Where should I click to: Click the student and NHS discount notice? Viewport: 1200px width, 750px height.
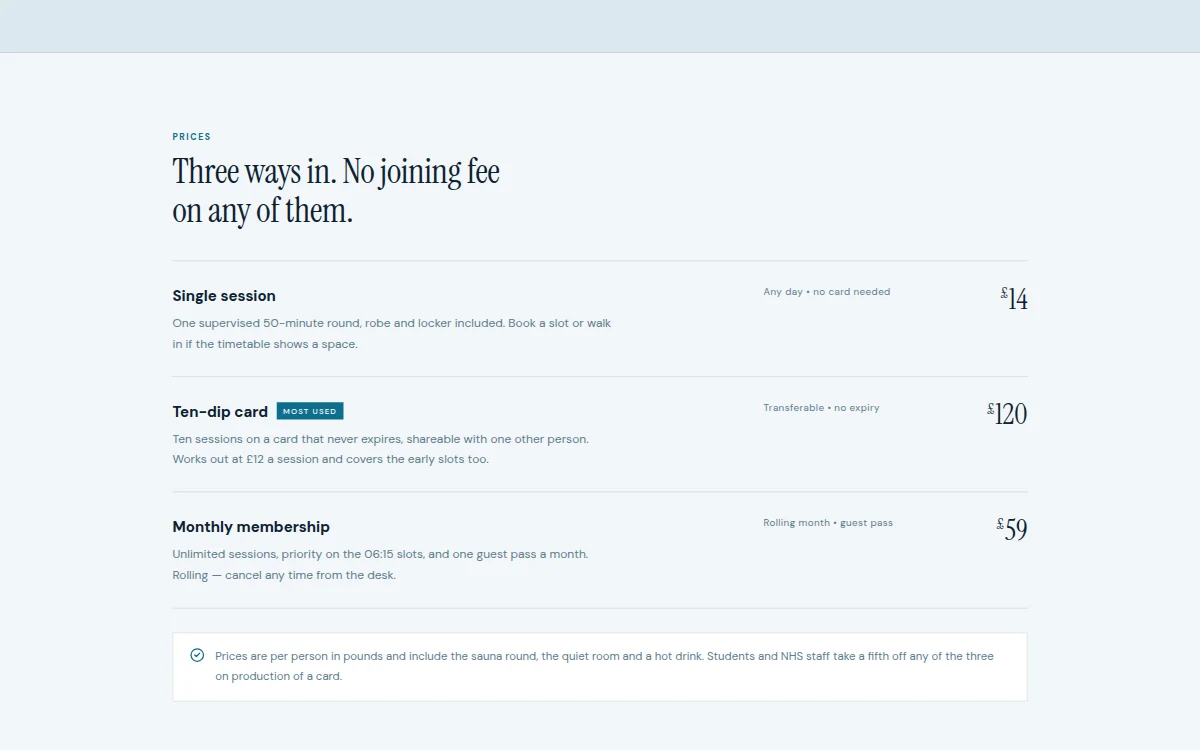[x=604, y=666]
